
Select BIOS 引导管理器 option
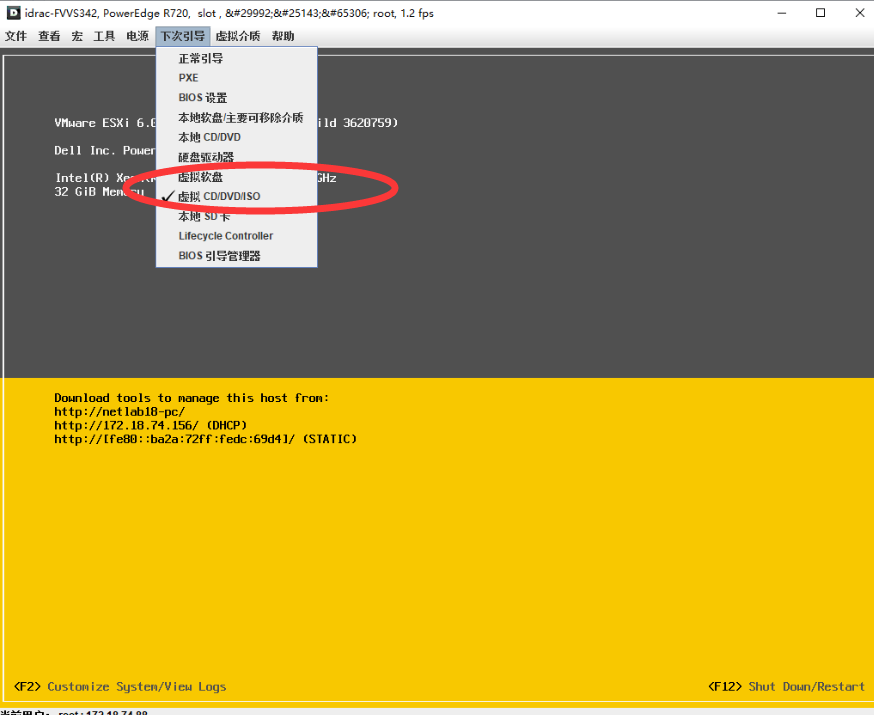point(236,256)
